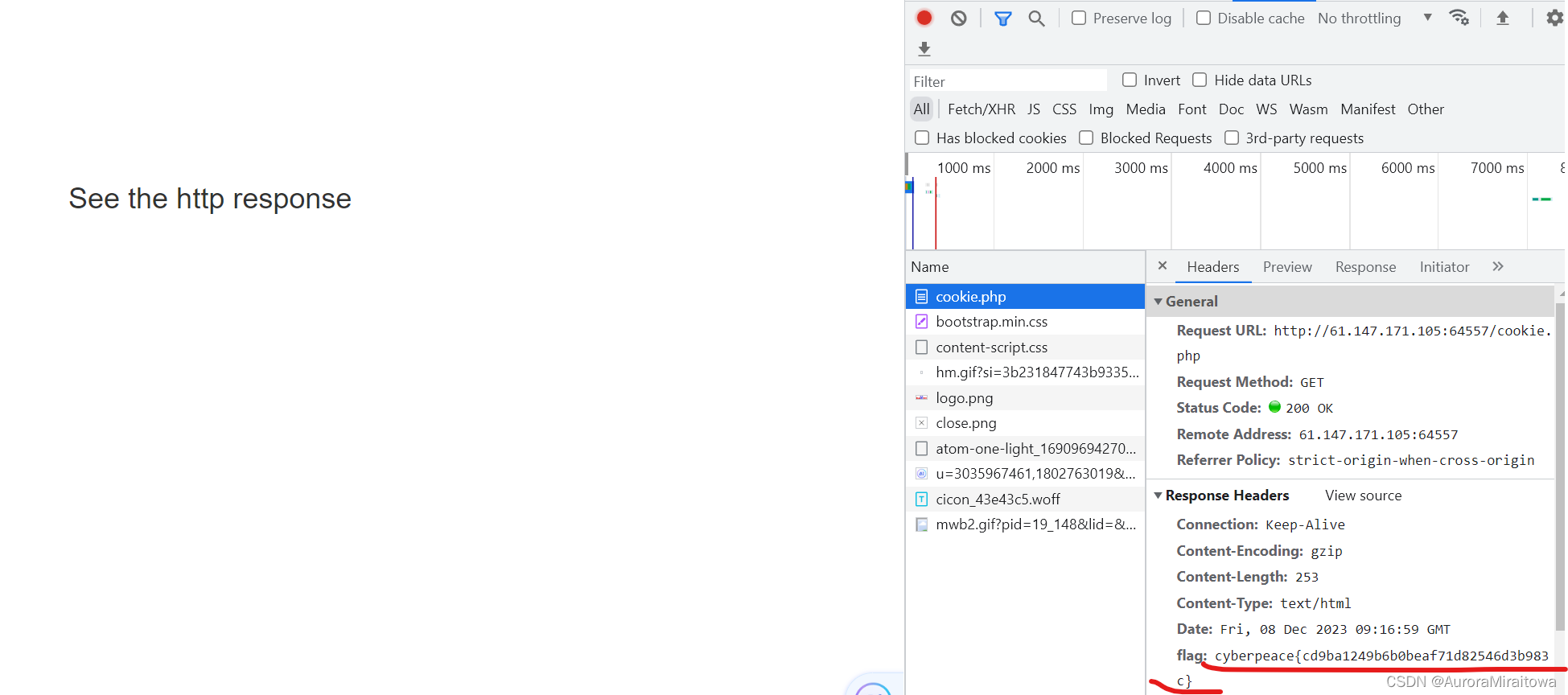Open network search with magnifier icon

tap(1036, 18)
